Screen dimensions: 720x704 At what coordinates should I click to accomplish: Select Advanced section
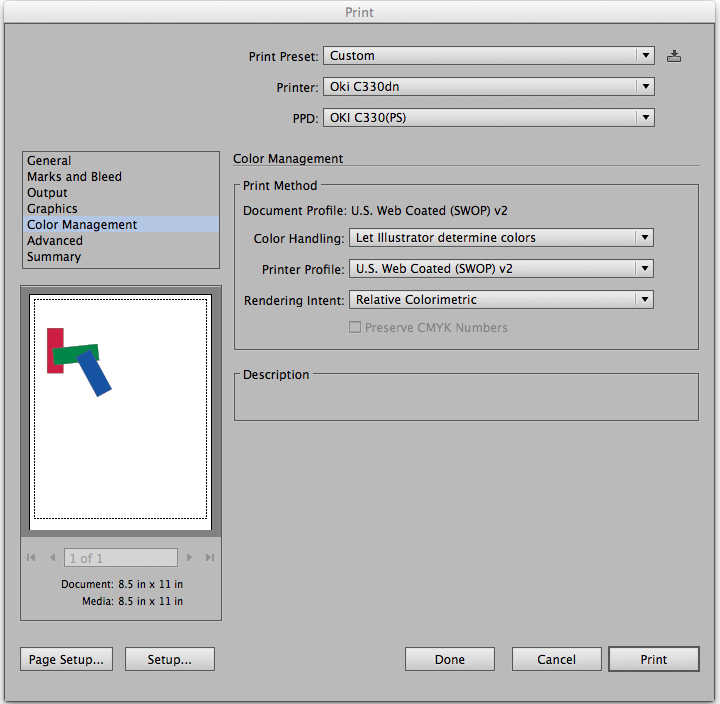pos(121,240)
